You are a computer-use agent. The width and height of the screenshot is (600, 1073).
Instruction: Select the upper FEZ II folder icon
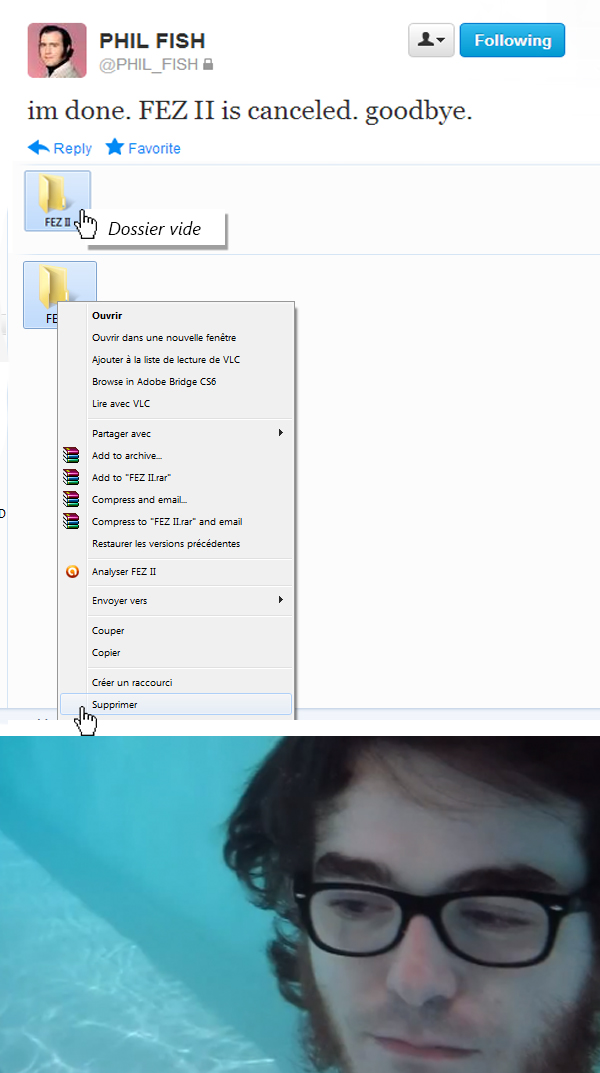(53, 193)
